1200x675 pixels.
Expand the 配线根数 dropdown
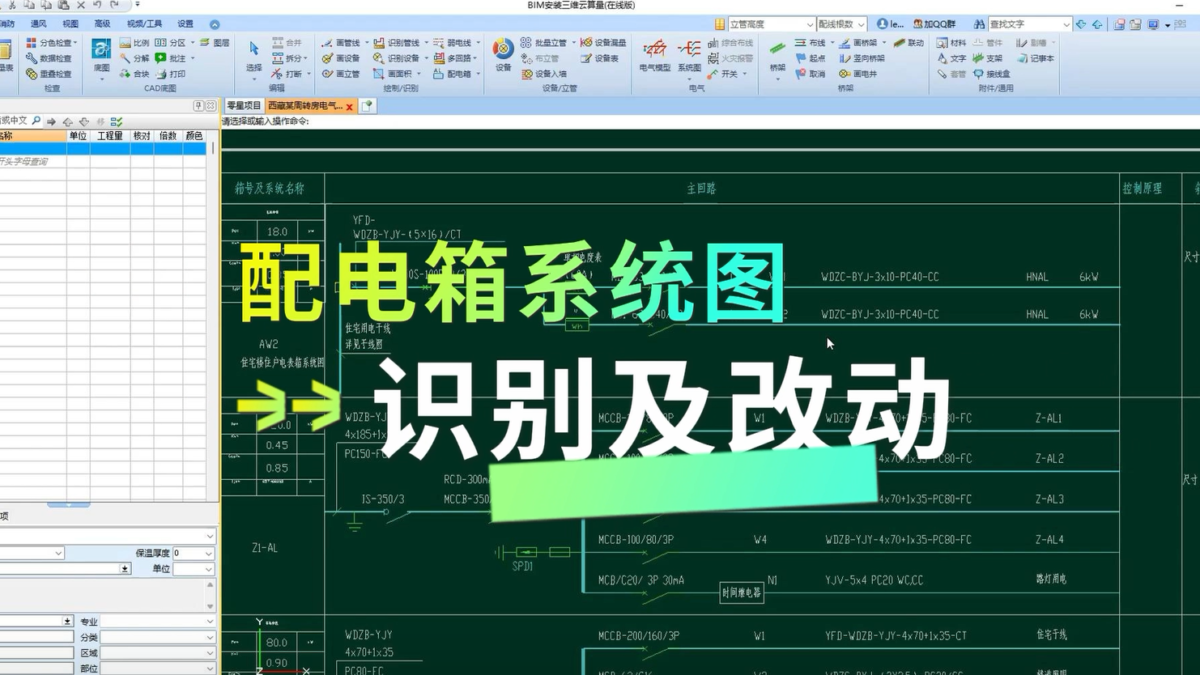tap(861, 24)
